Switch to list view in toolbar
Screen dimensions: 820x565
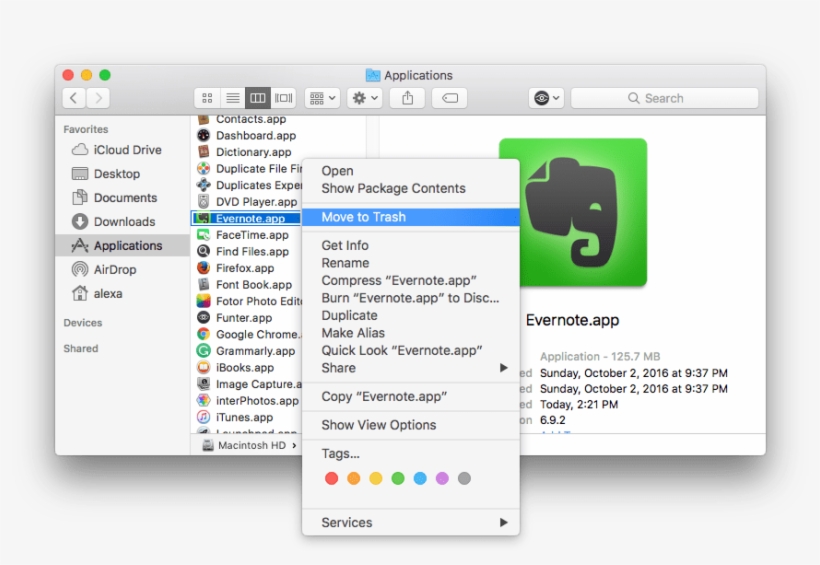(x=233, y=98)
